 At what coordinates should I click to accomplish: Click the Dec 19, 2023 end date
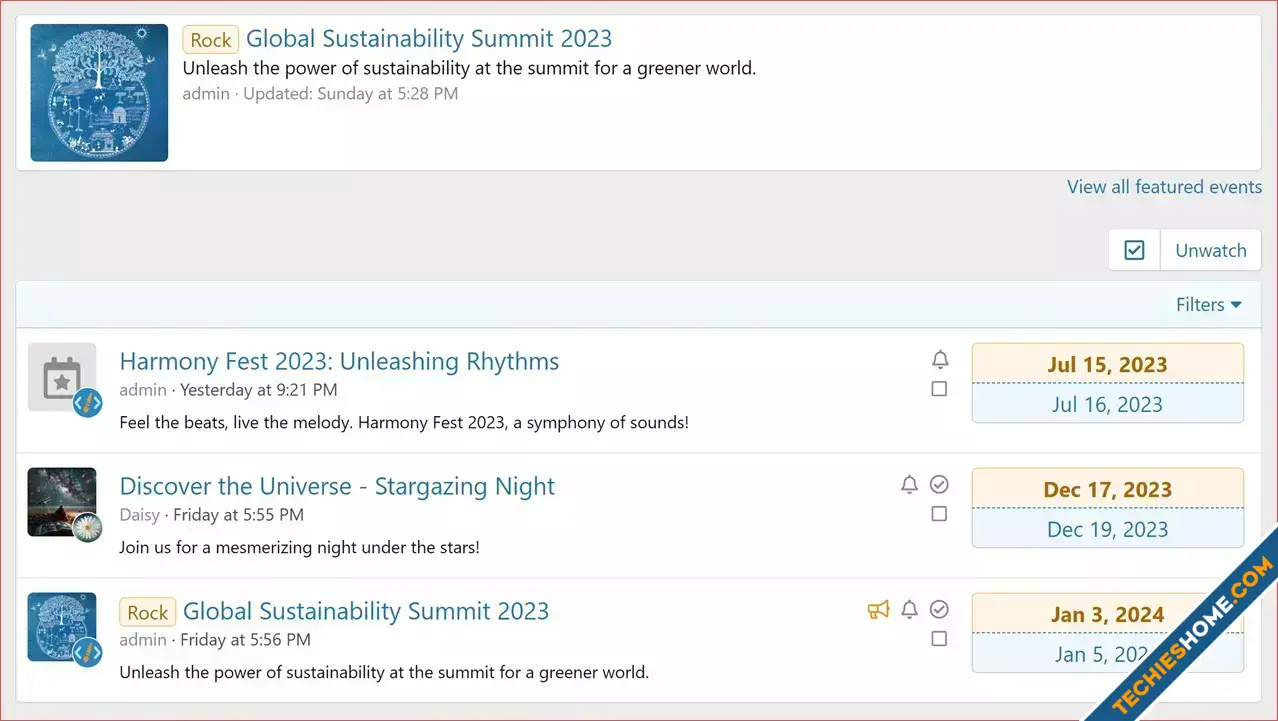(1108, 529)
